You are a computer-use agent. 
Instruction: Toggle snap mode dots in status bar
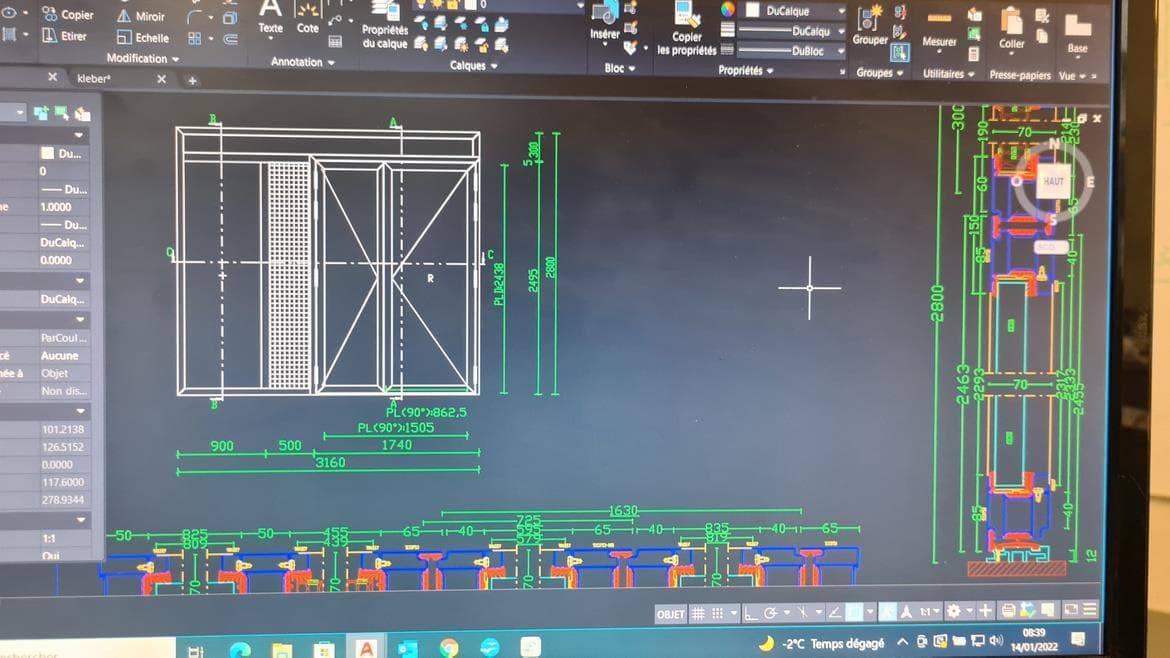click(717, 613)
